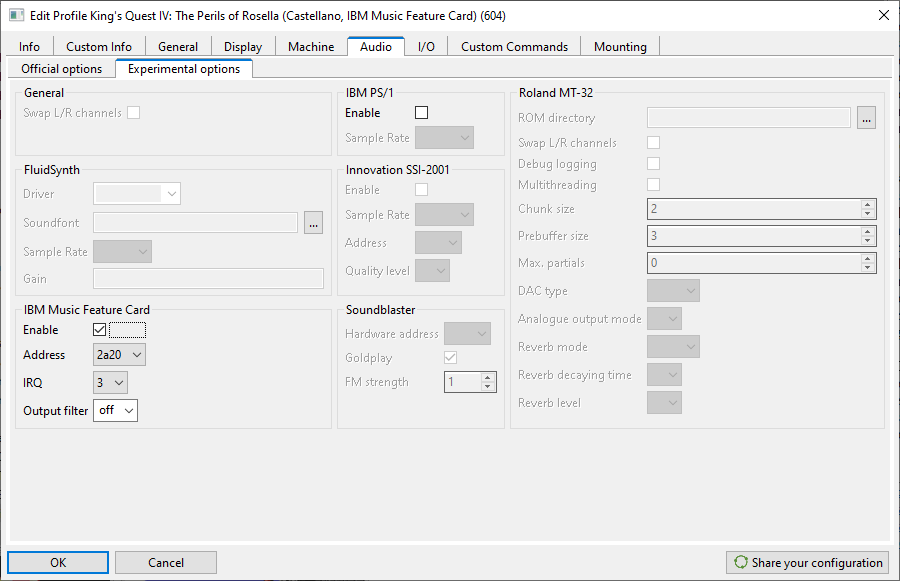Click the Share your configuration icon
900x581 pixels.
(x=740, y=563)
